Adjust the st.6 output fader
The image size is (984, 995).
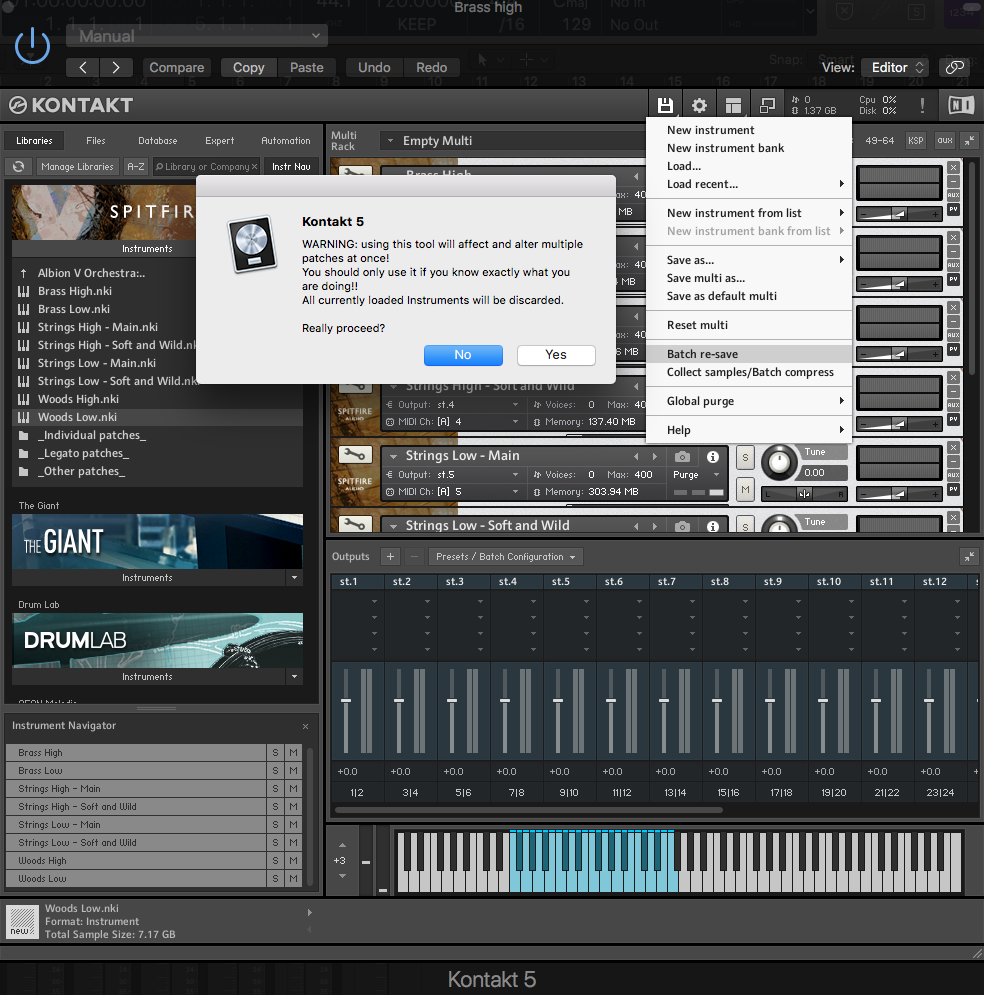[611, 701]
